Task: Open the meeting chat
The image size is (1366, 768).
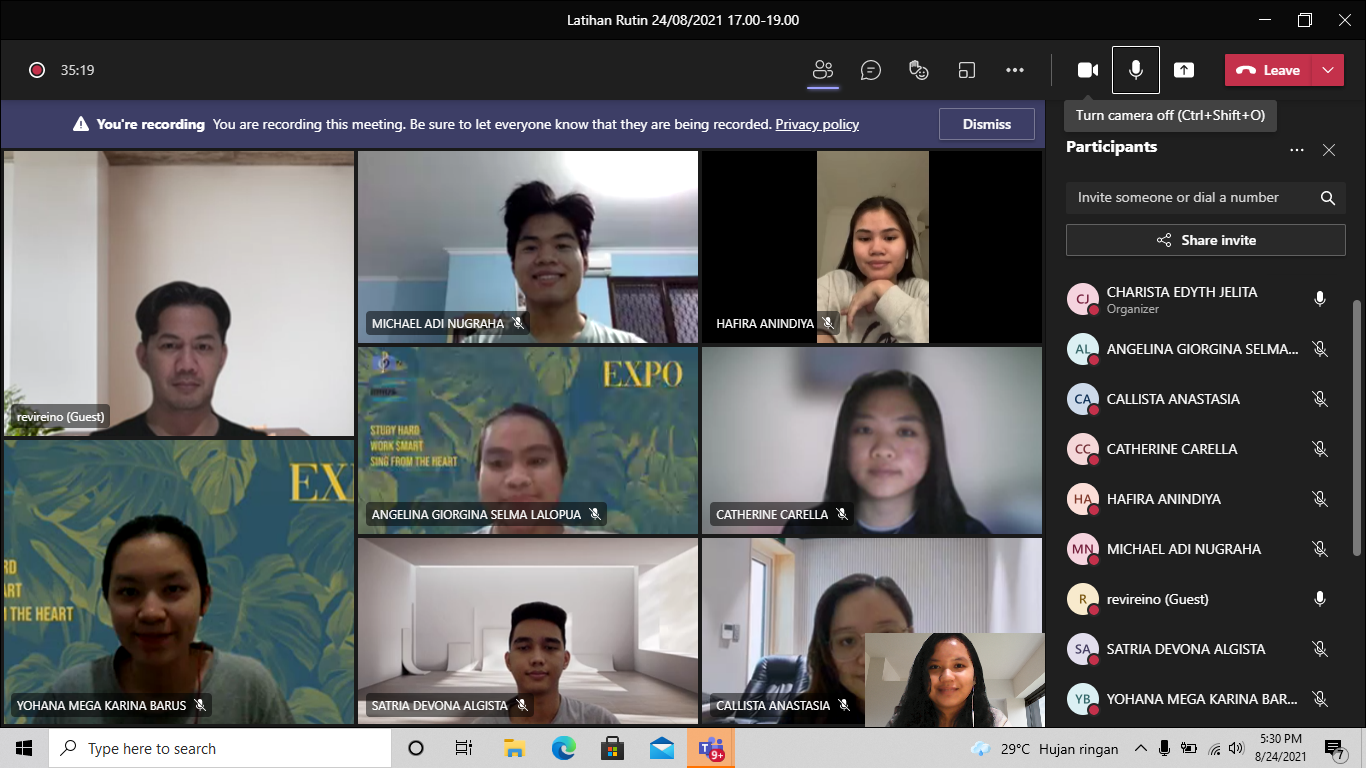Action: click(x=870, y=70)
